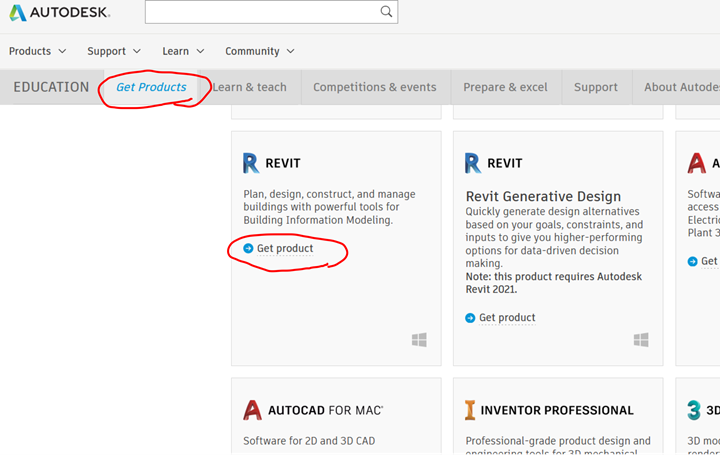Expand the Support dropdown in top nav
Screen dimensions: 720x456
tap(114, 51)
